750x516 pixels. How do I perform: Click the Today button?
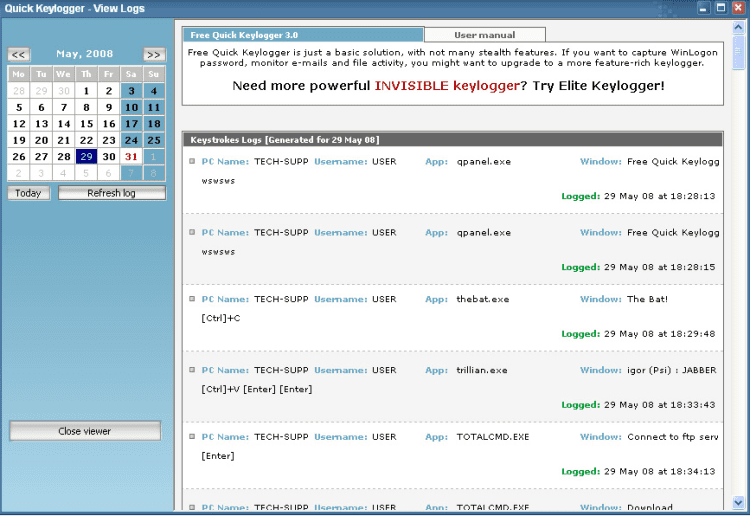pos(29,193)
